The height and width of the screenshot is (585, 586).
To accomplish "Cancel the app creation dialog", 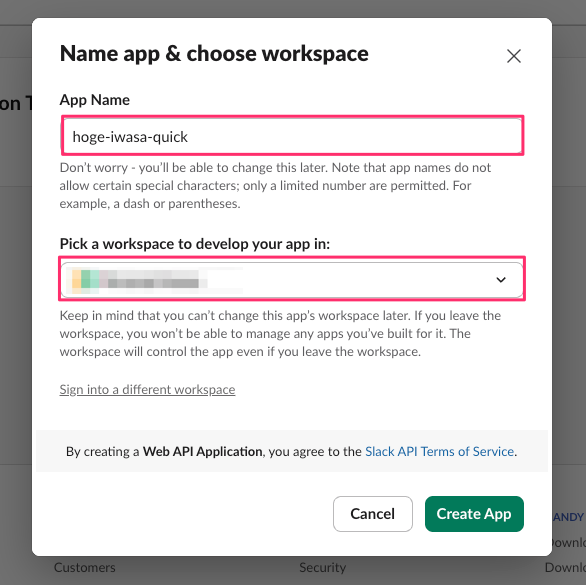I will click(373, 514).
